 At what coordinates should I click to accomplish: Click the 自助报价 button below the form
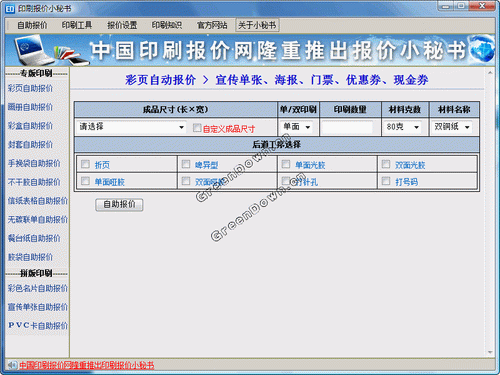(119, 205)
